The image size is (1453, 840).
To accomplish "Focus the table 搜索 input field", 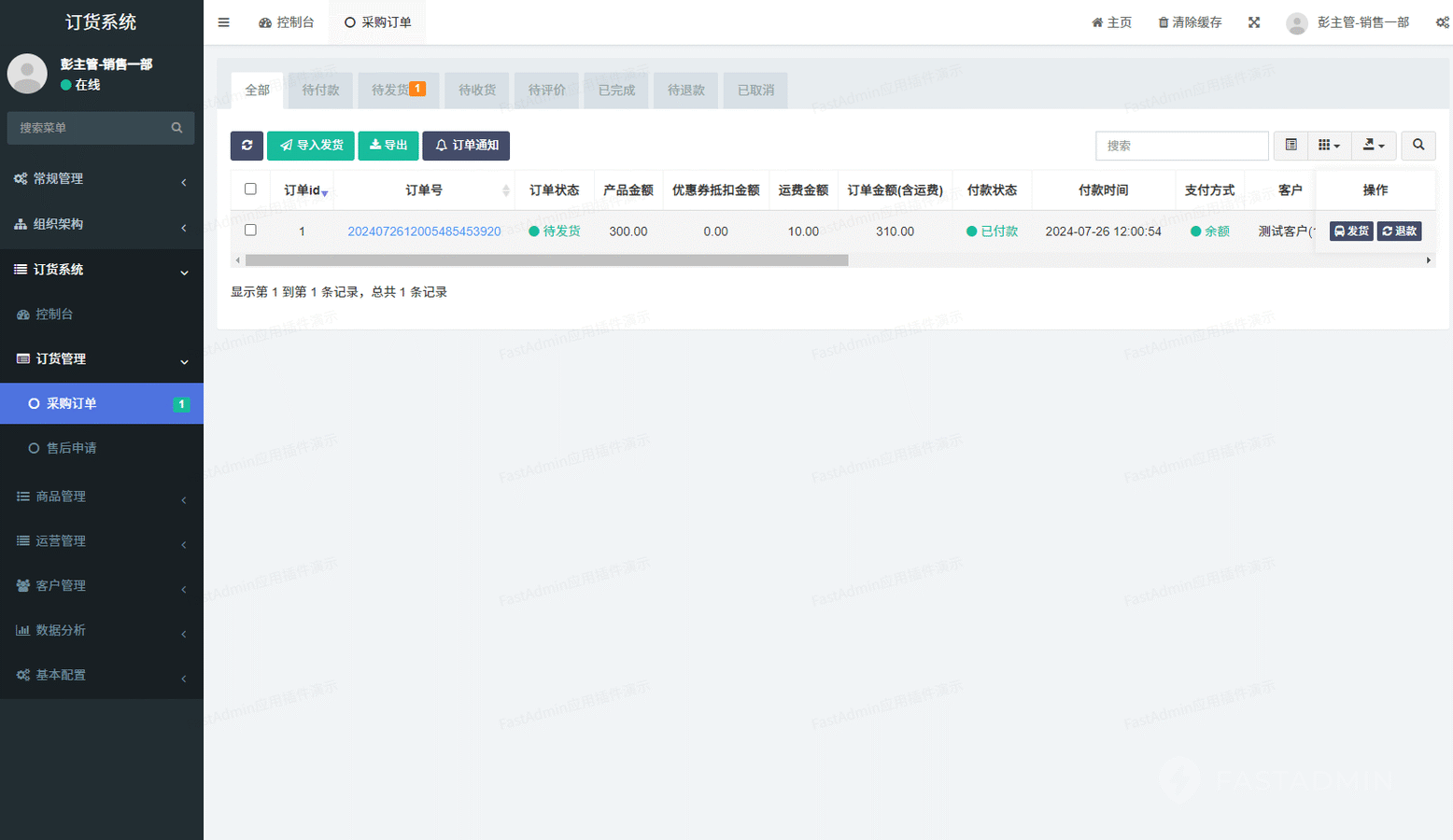I will 1181,146.
